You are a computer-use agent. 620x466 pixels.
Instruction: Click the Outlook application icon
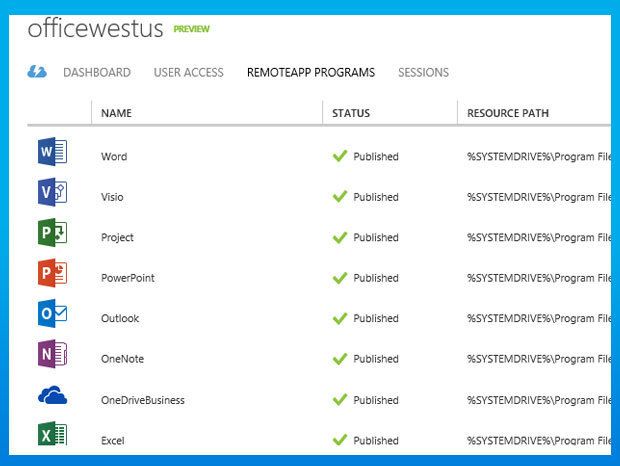click(53, 313)
